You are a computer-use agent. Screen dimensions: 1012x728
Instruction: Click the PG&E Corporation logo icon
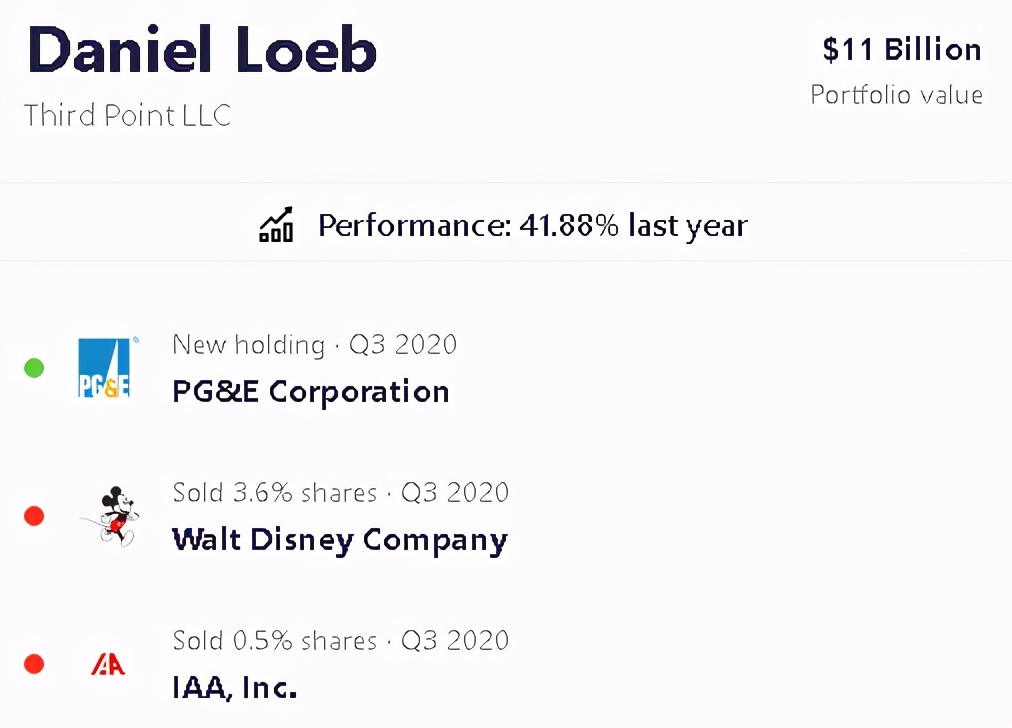pyautogui.click(x=105, y=368)
